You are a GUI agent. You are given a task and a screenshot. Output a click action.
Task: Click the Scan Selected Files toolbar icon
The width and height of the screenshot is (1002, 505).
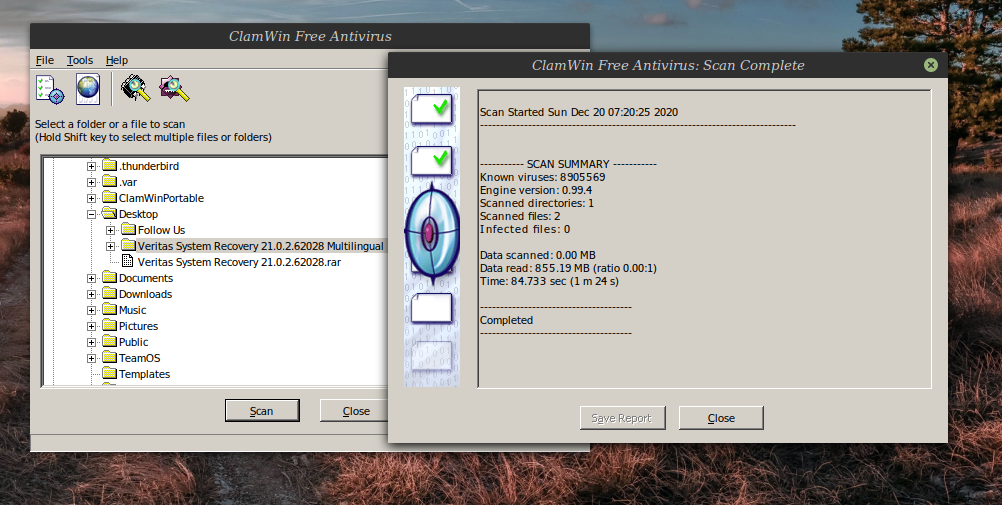click(x=174, y=88)
